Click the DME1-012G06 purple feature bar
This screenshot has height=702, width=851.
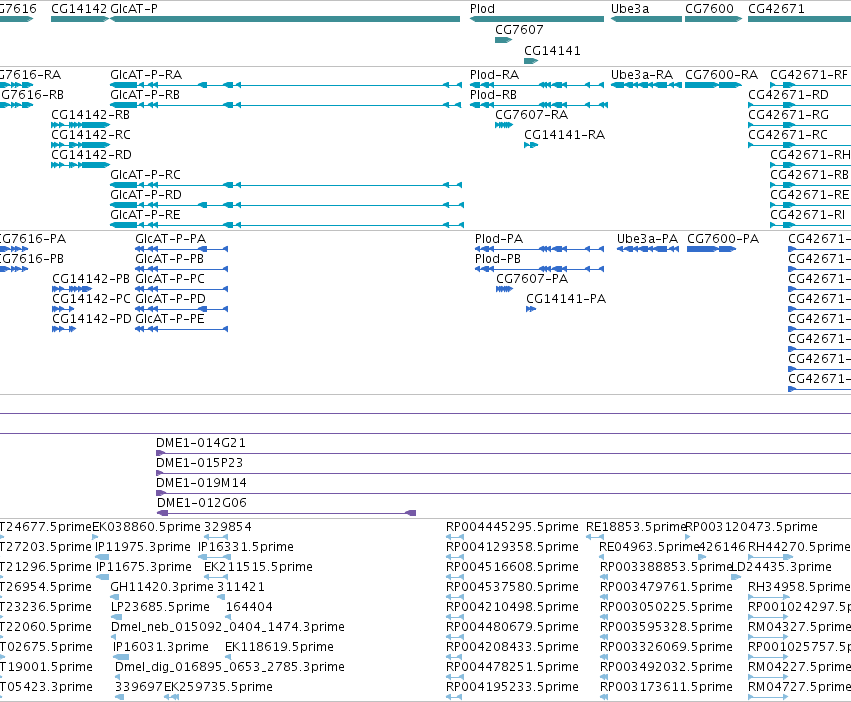click(x=286, y=513)
